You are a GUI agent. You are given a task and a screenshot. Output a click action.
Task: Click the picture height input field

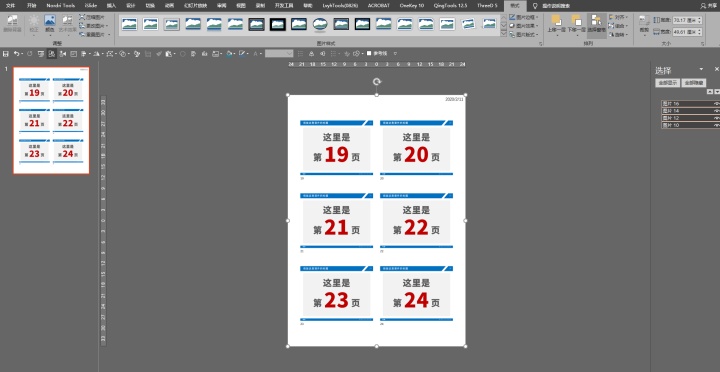coord(684,20)
